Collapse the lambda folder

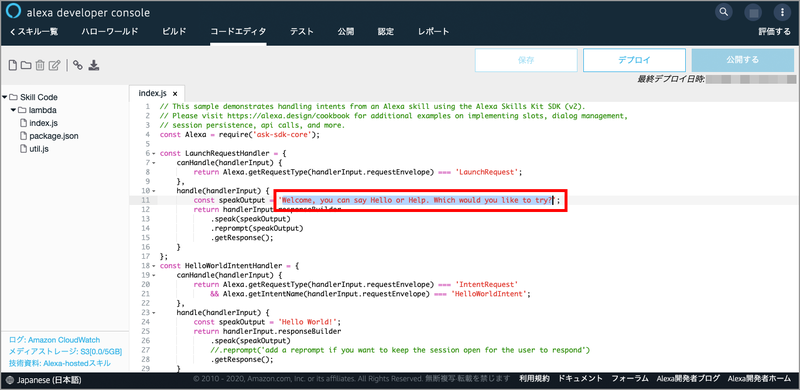[x=13, y=110]
